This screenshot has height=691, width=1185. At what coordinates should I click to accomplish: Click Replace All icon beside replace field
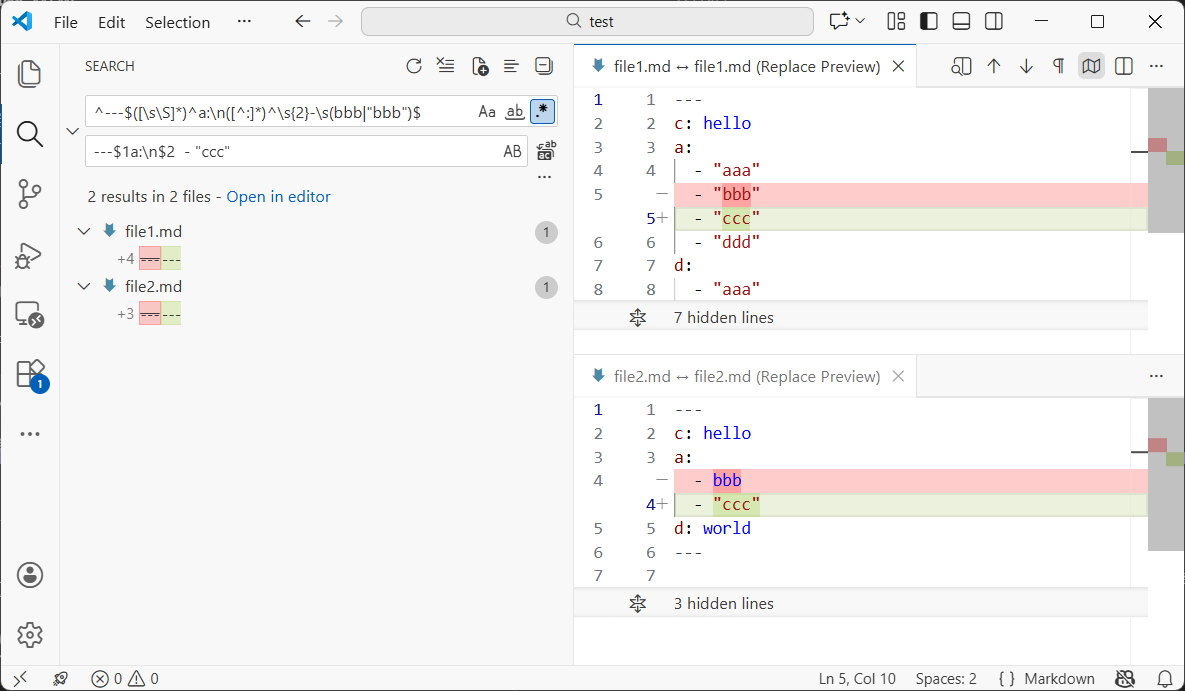[x=546, y=151]
